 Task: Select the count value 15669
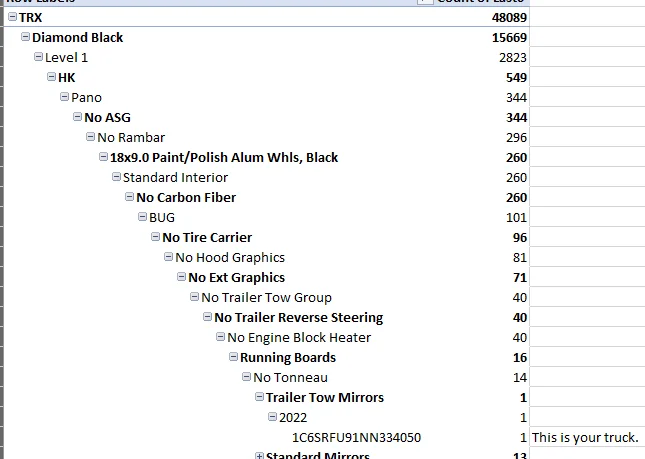(x=509, y=37)
